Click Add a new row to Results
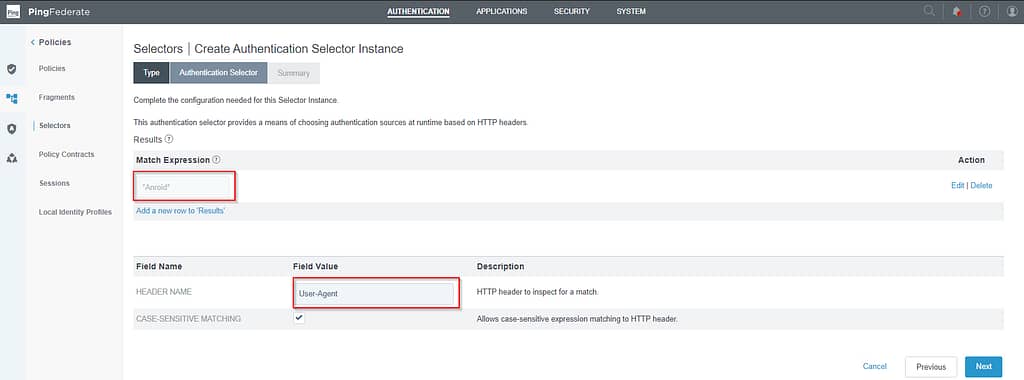Screen dimensions: 1024x380 tap(181, 212)
